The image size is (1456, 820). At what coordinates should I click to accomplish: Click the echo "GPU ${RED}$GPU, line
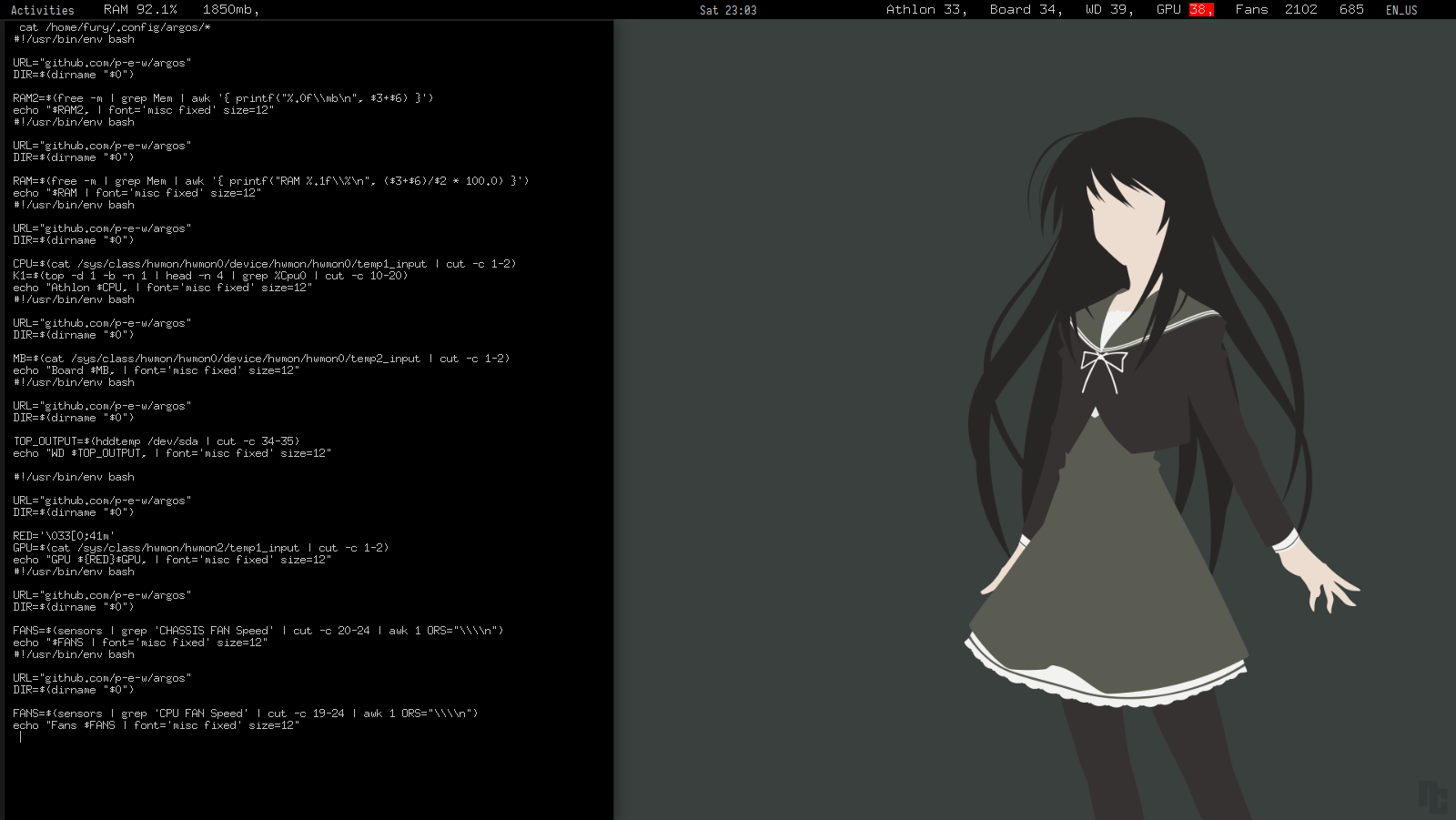point(172,560)
